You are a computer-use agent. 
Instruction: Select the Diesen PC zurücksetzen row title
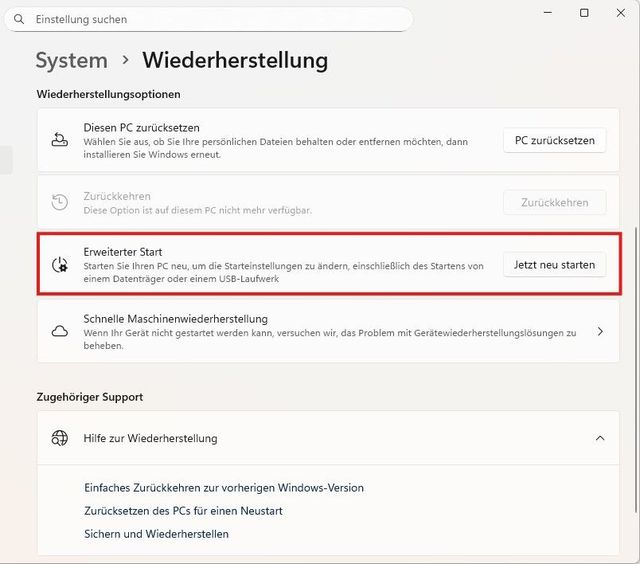(x=142, y=128)
